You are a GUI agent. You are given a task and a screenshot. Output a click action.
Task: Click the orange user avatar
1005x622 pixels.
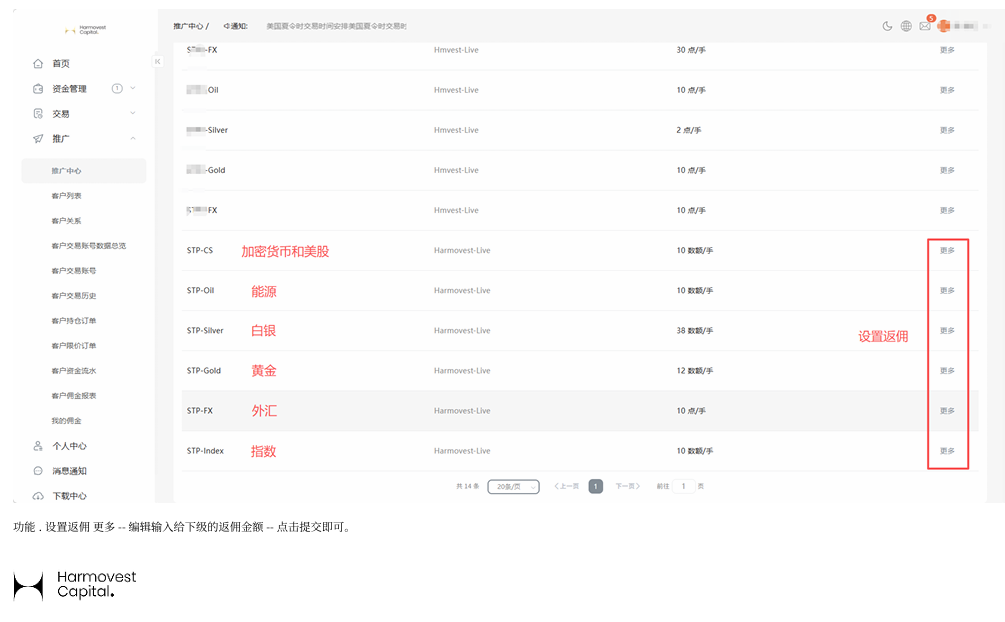(943, 26)
